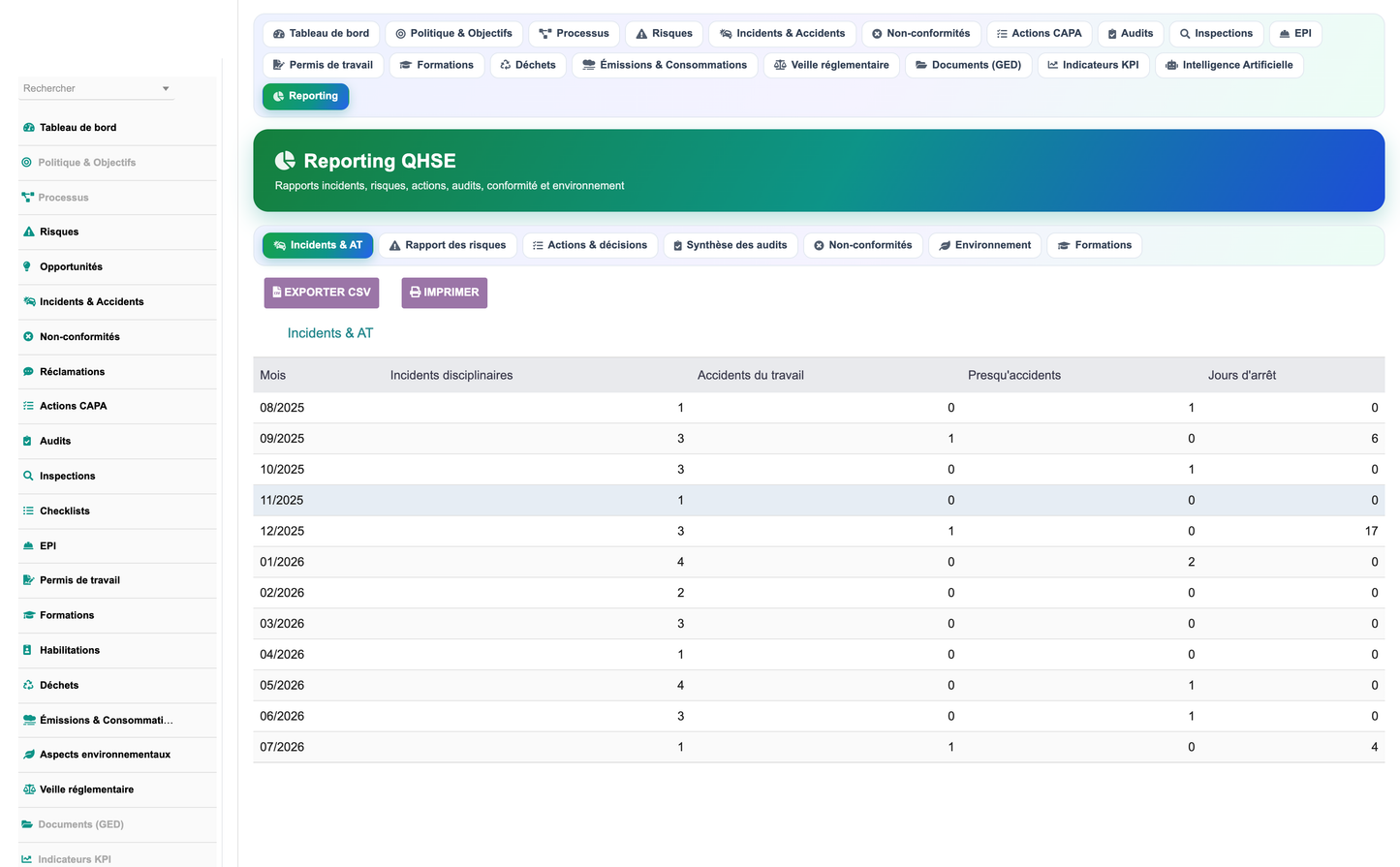Click the Actions CAPA list icon in sidebar
Image resolution: width=1400 pixels, height=867 pixels.
tap(28, 406)
